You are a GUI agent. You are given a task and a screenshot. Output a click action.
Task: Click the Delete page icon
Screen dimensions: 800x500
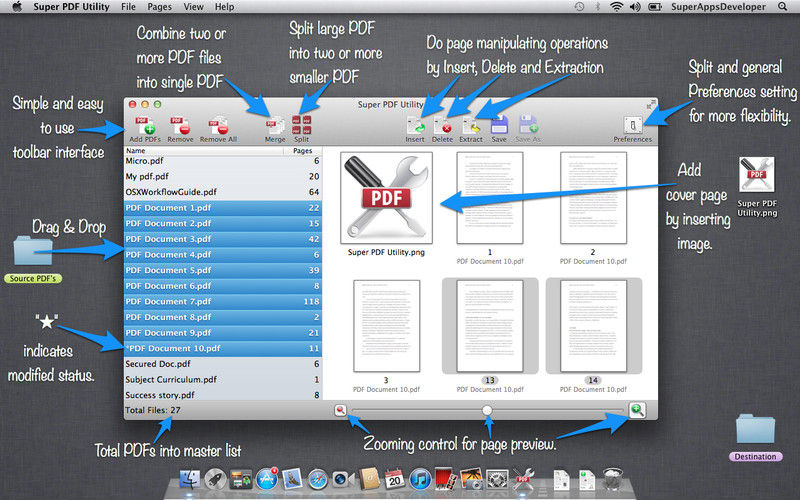click(442, 126)
